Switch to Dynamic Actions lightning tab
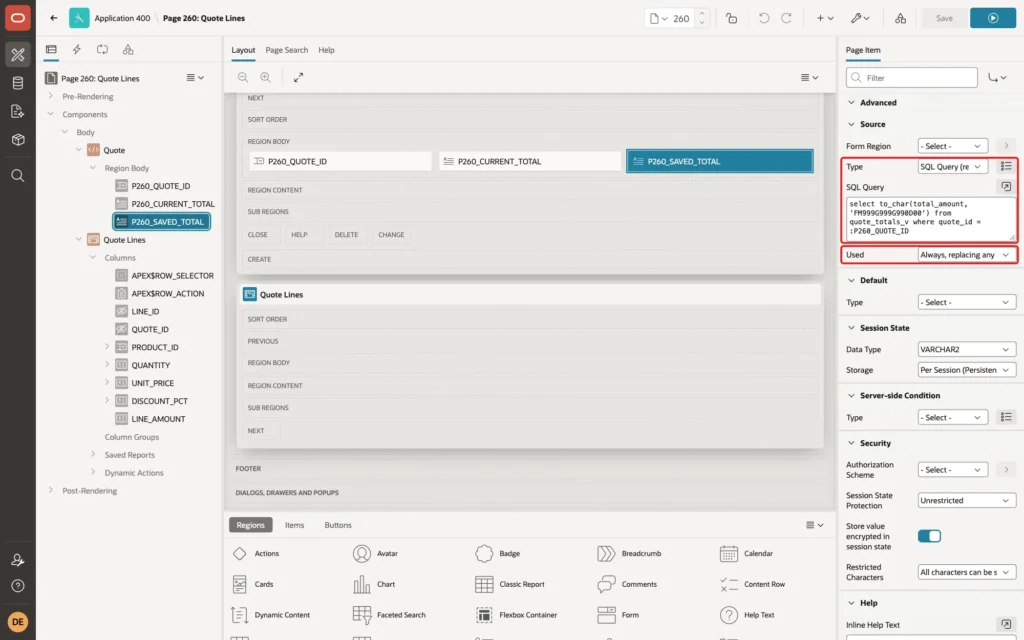 76,50
